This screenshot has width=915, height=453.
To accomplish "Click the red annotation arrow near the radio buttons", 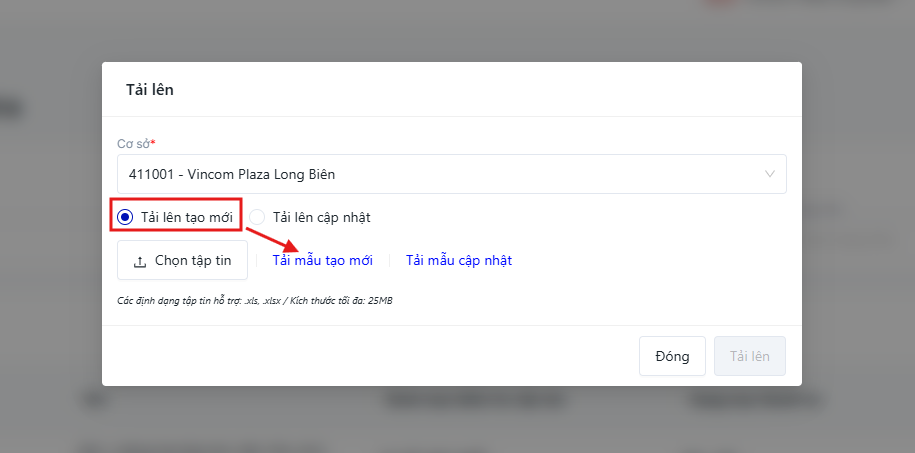I will point(270,242).
